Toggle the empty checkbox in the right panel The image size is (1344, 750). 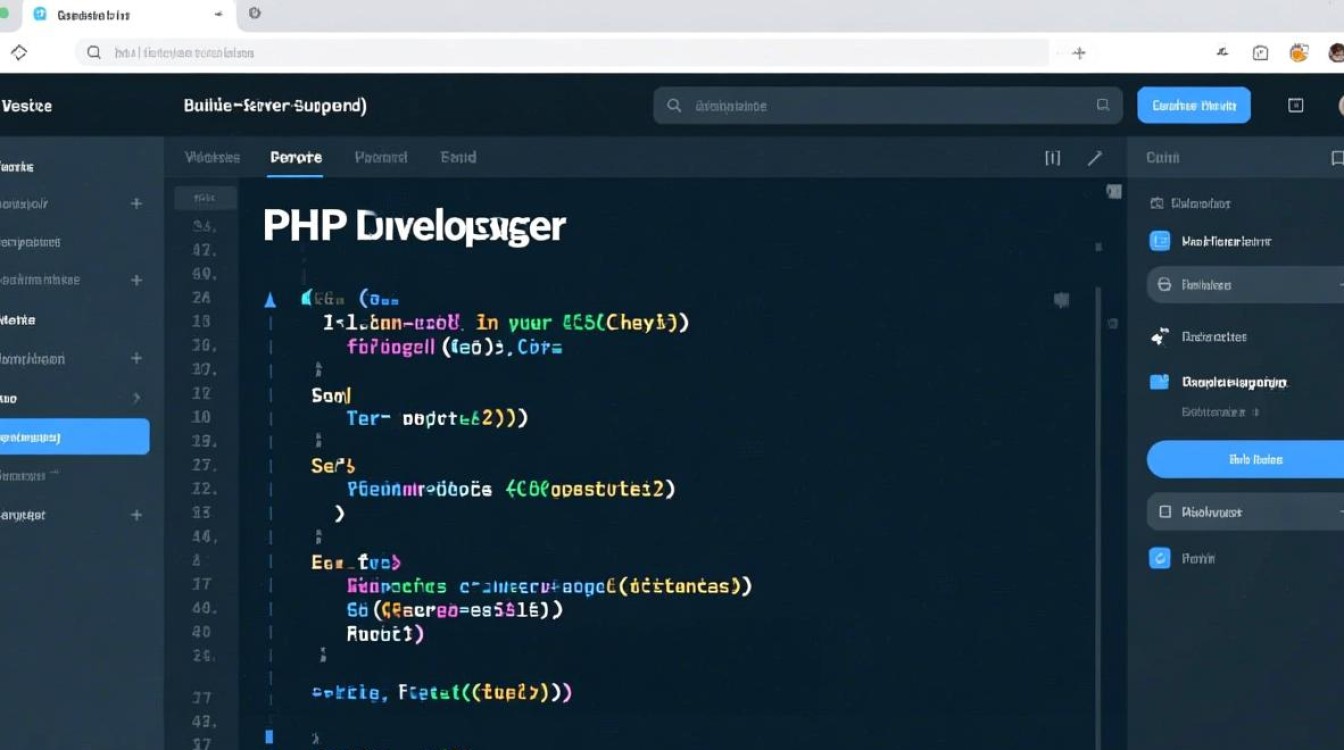coord(1164,512)
